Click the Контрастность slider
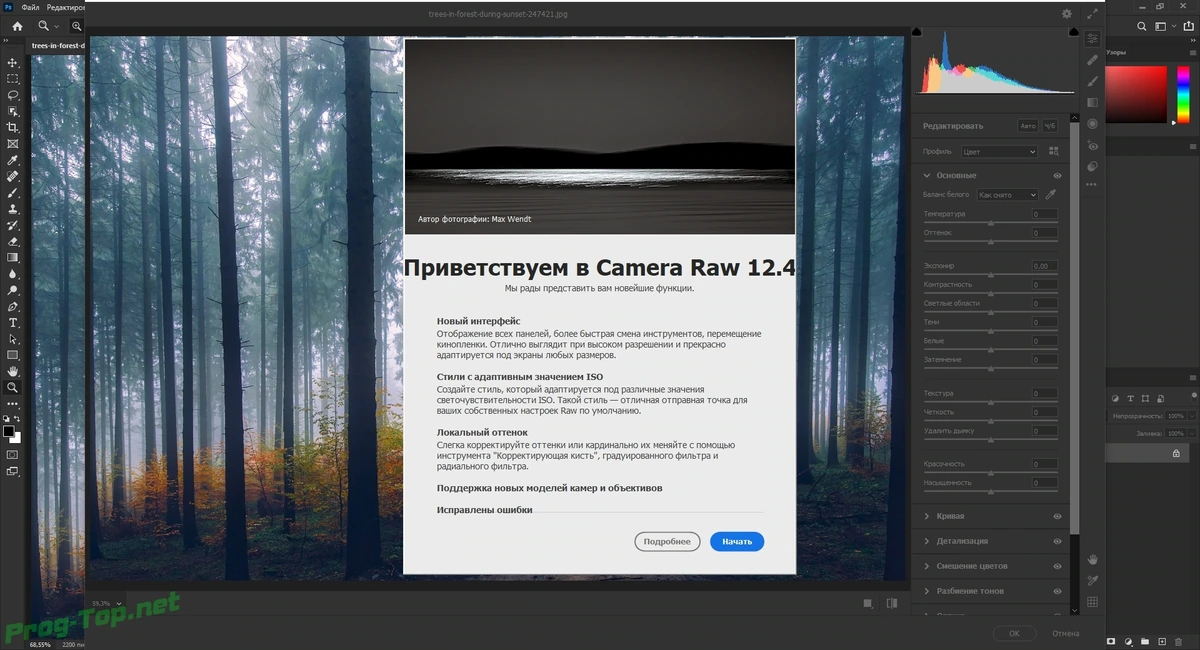The image size is (1200, 650). 990,295
